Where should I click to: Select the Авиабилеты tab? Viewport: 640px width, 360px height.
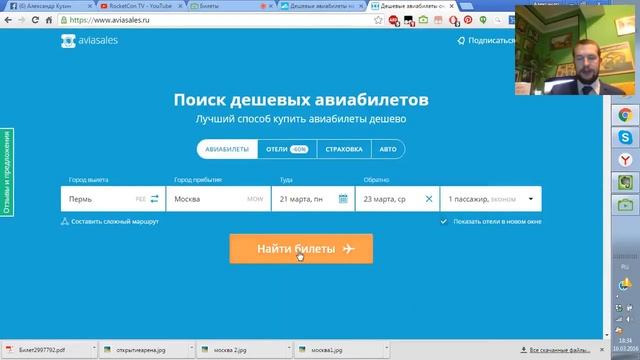pyautogui.click(x=227, y=149)
